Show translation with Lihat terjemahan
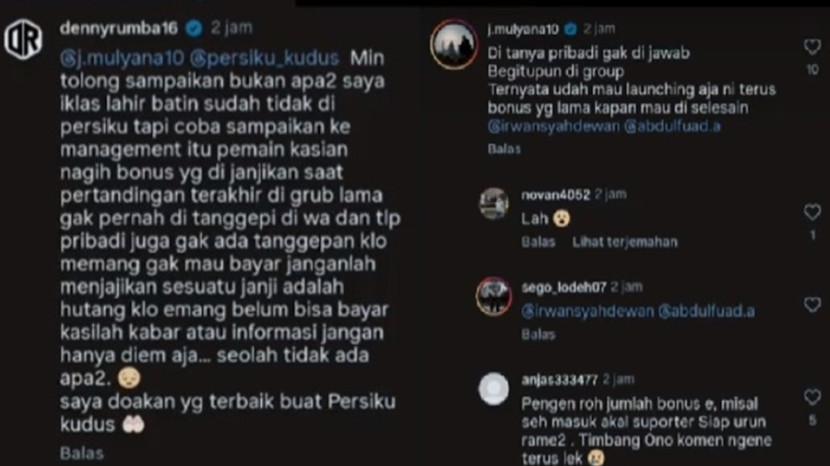The image size is (830, 466). tap(625, 242)
